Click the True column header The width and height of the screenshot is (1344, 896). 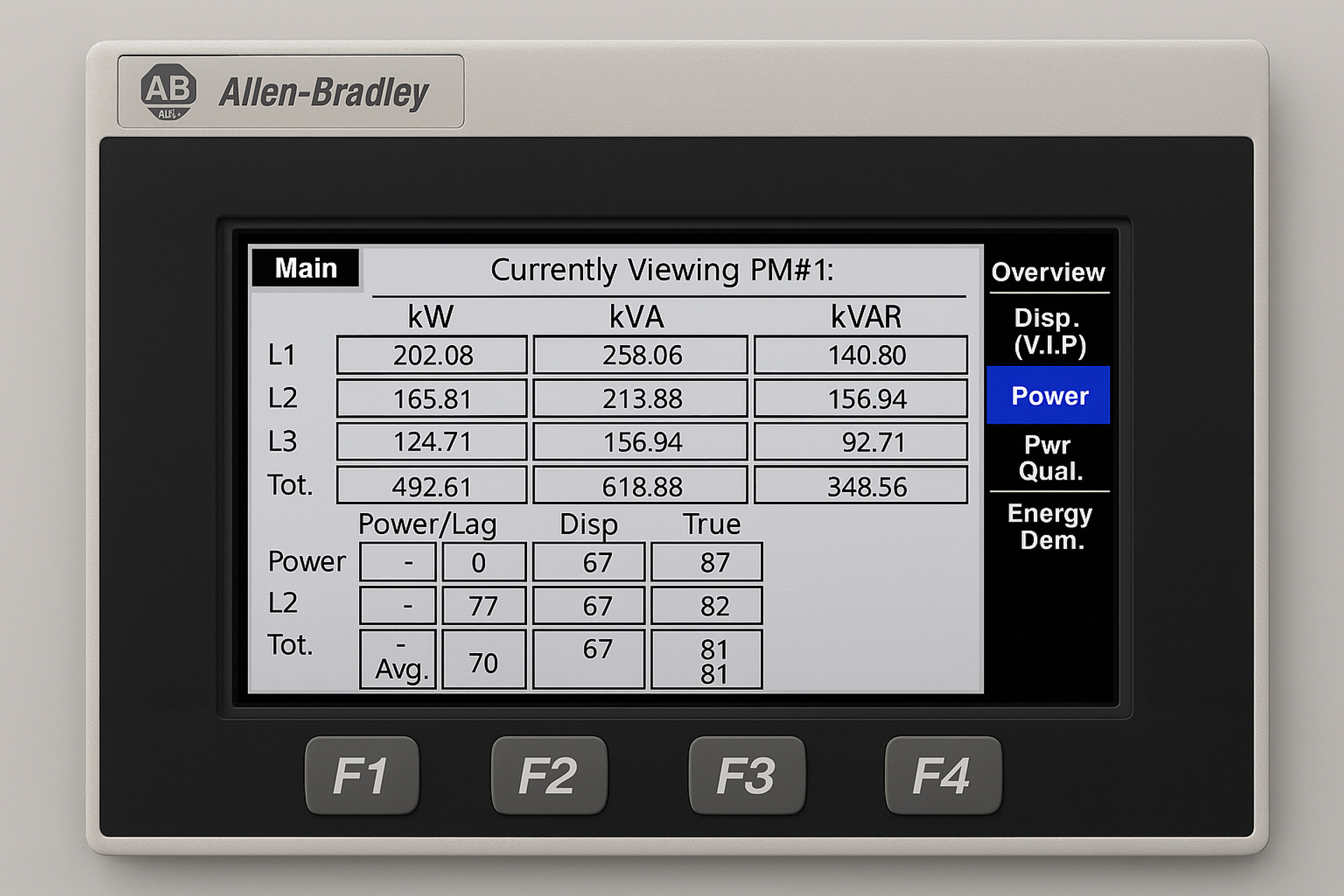click(712, 524)
